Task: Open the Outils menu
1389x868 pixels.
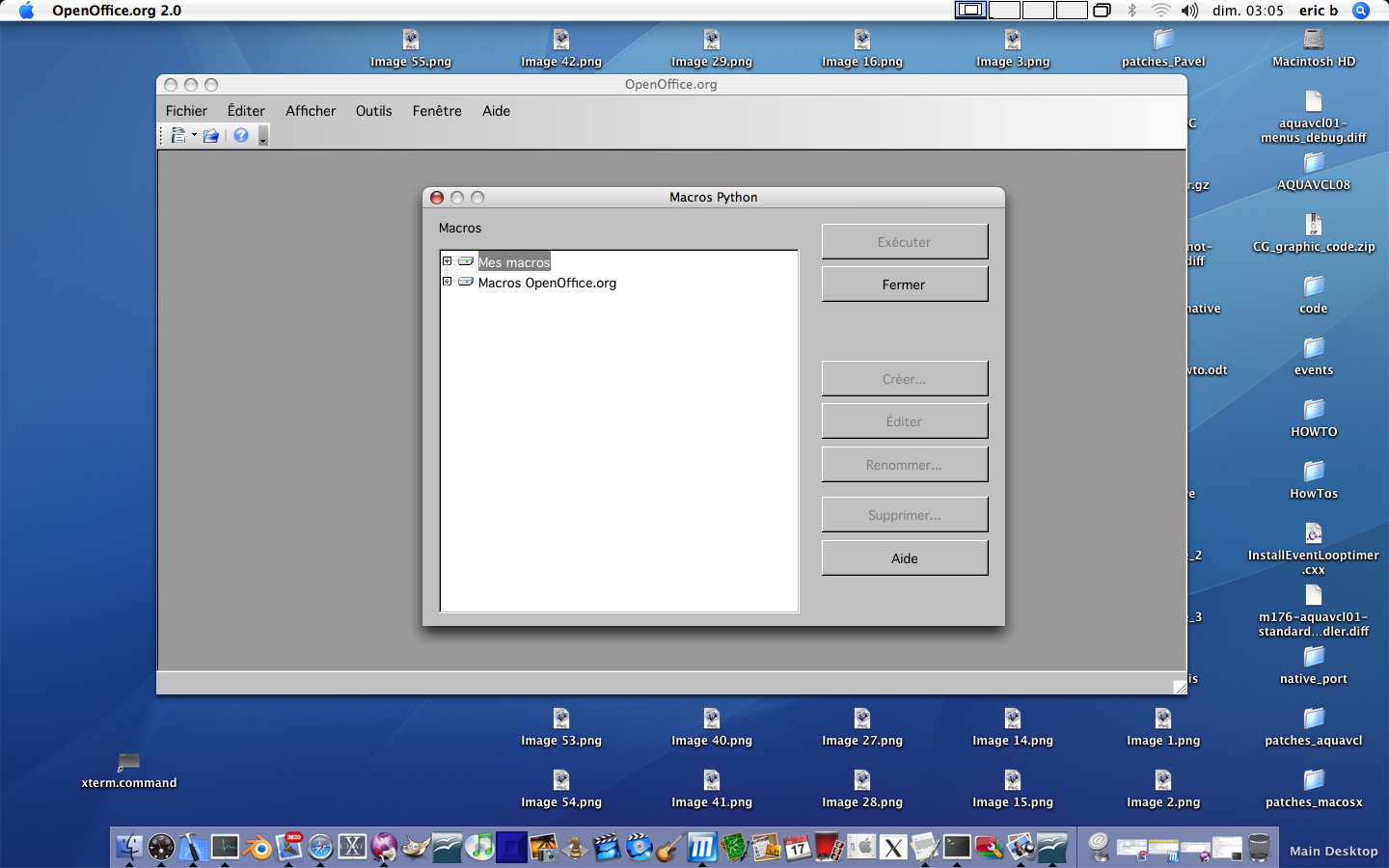Action: 373,111
